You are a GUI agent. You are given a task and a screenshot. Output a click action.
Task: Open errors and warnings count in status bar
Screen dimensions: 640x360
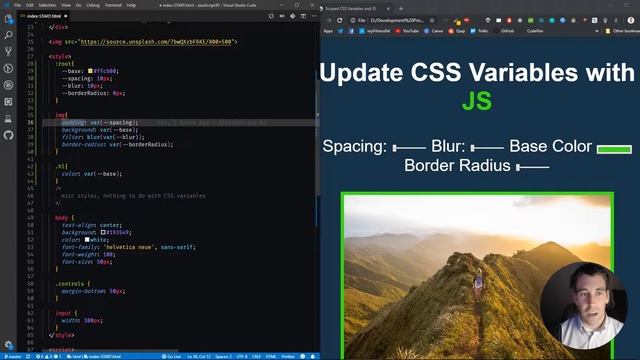point(49,356)
